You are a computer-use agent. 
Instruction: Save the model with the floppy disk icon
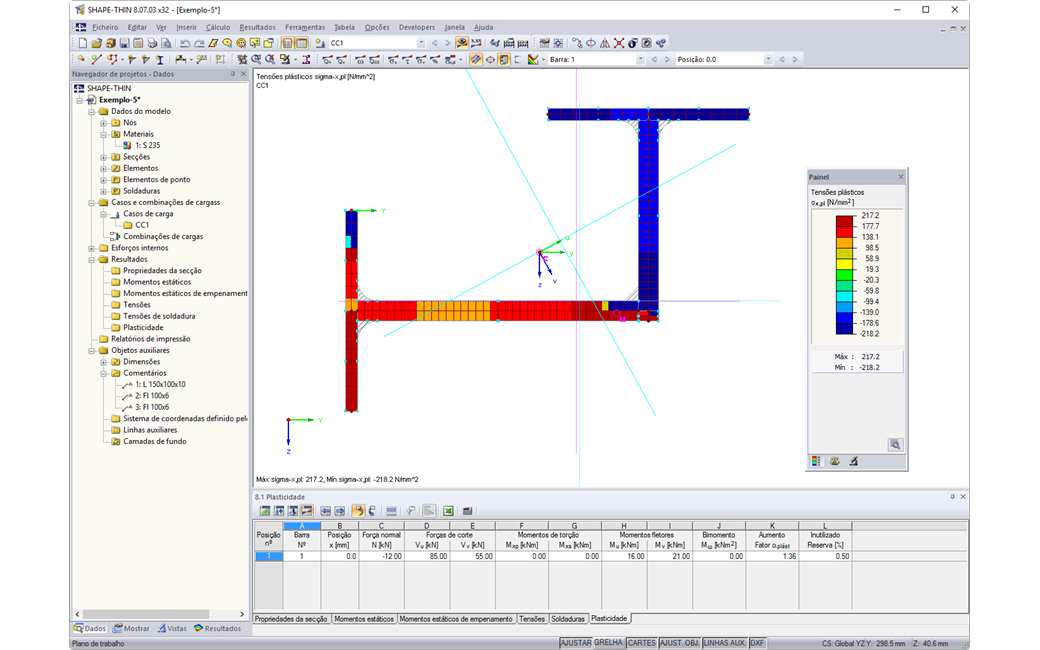[x=124, y=43]
